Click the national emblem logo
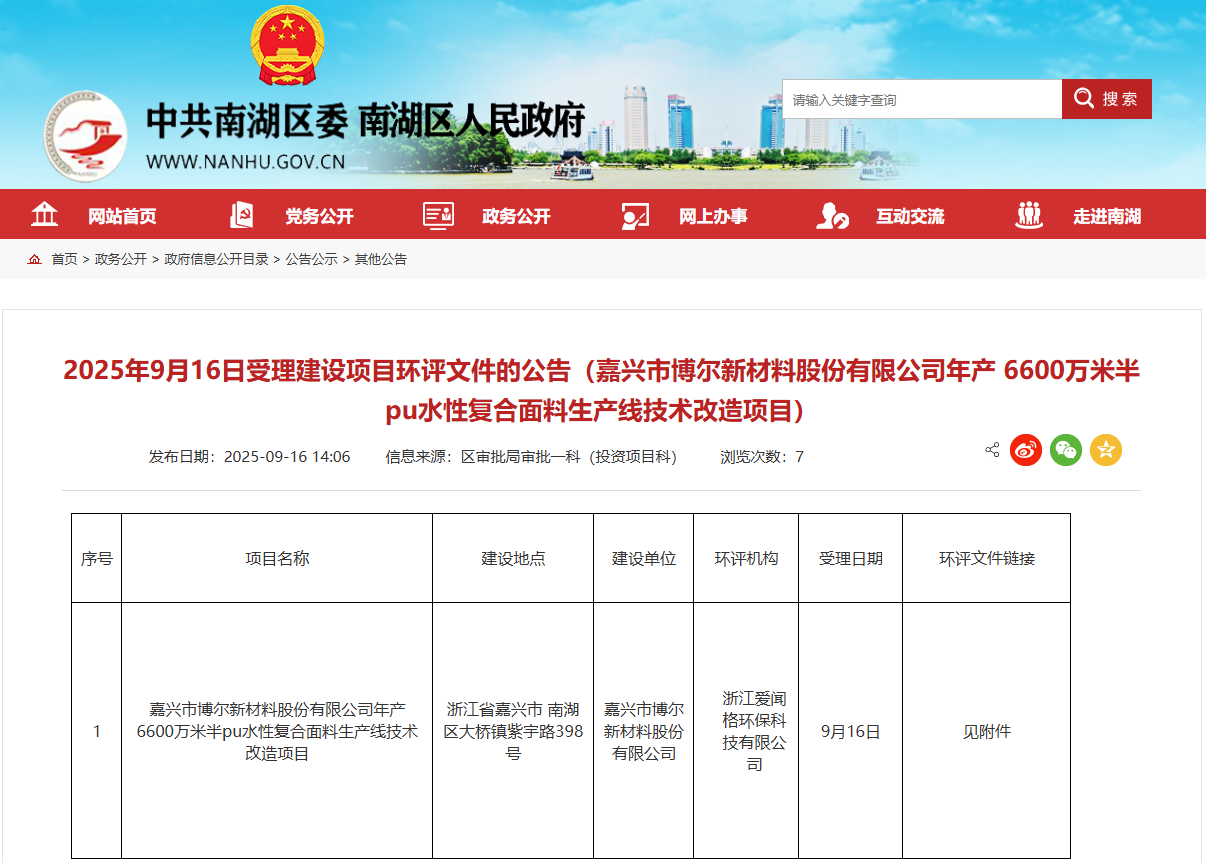The height and width of the screenshot is (863, 1206). tap(288, 46)
